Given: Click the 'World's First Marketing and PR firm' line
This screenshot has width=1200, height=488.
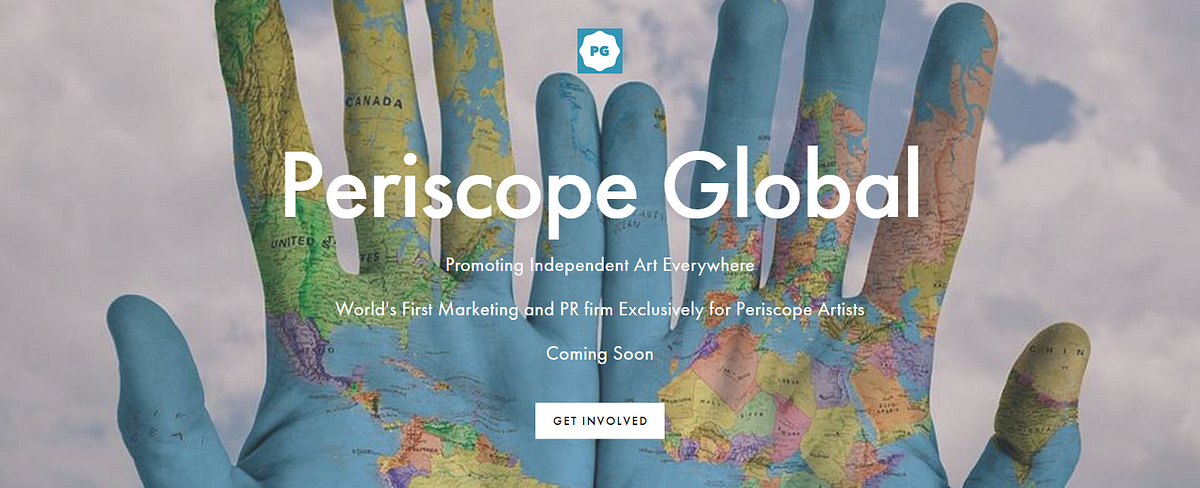Looking at the screenshot, I should click(600, 310).
